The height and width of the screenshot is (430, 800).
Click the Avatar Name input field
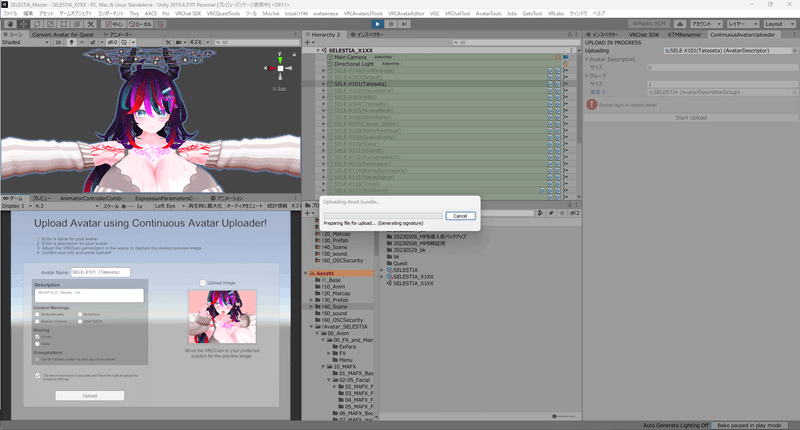100,272
